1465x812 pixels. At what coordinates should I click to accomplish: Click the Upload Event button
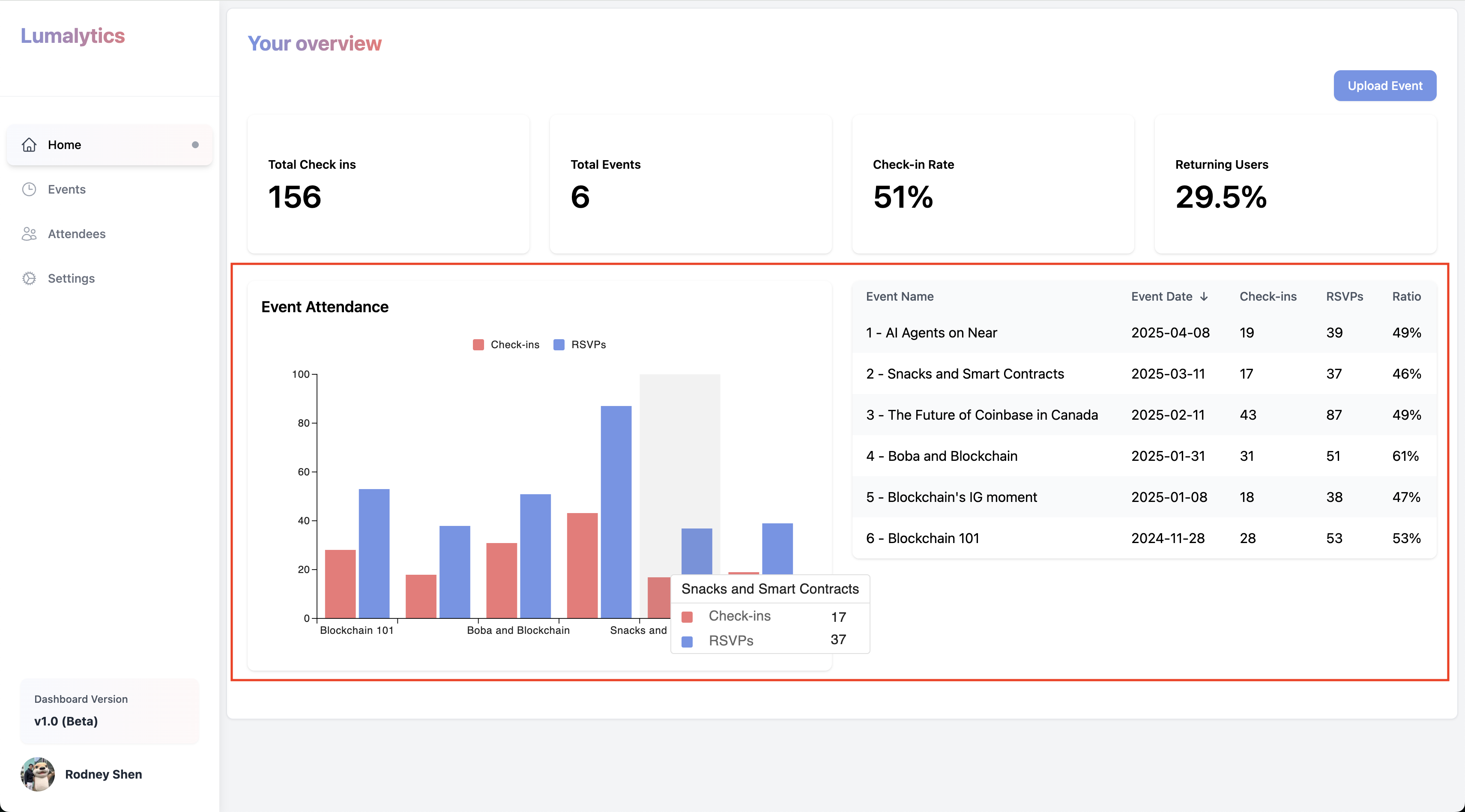click(x=1384, y=86)
